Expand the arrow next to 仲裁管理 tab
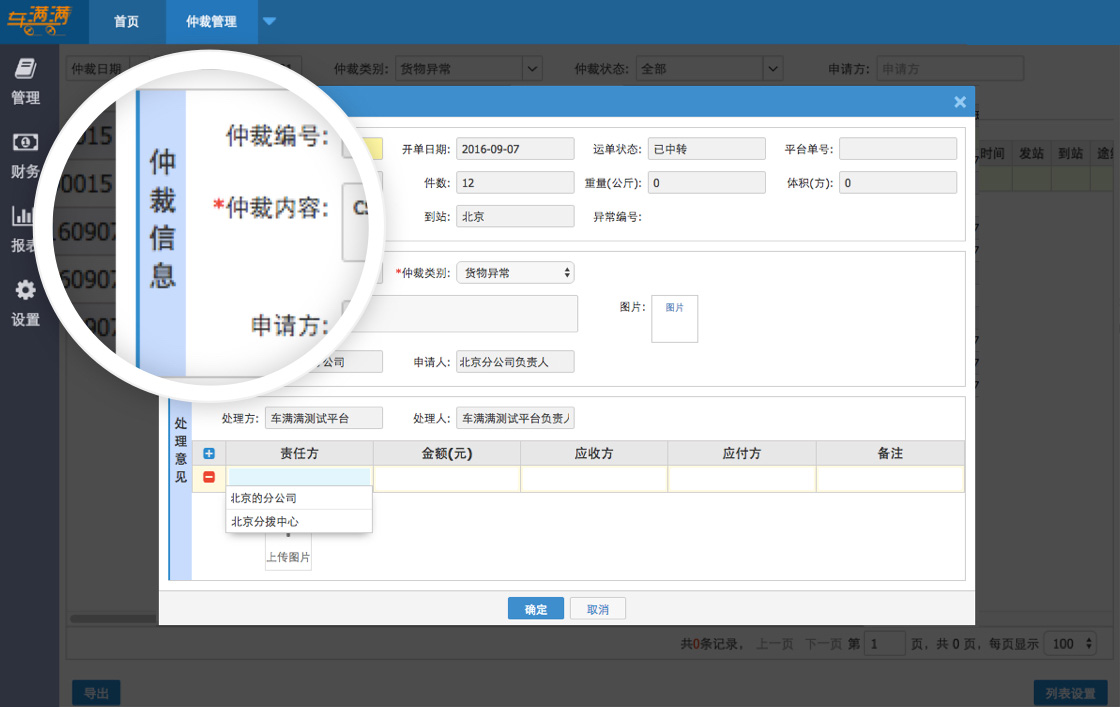 point(269,21)
